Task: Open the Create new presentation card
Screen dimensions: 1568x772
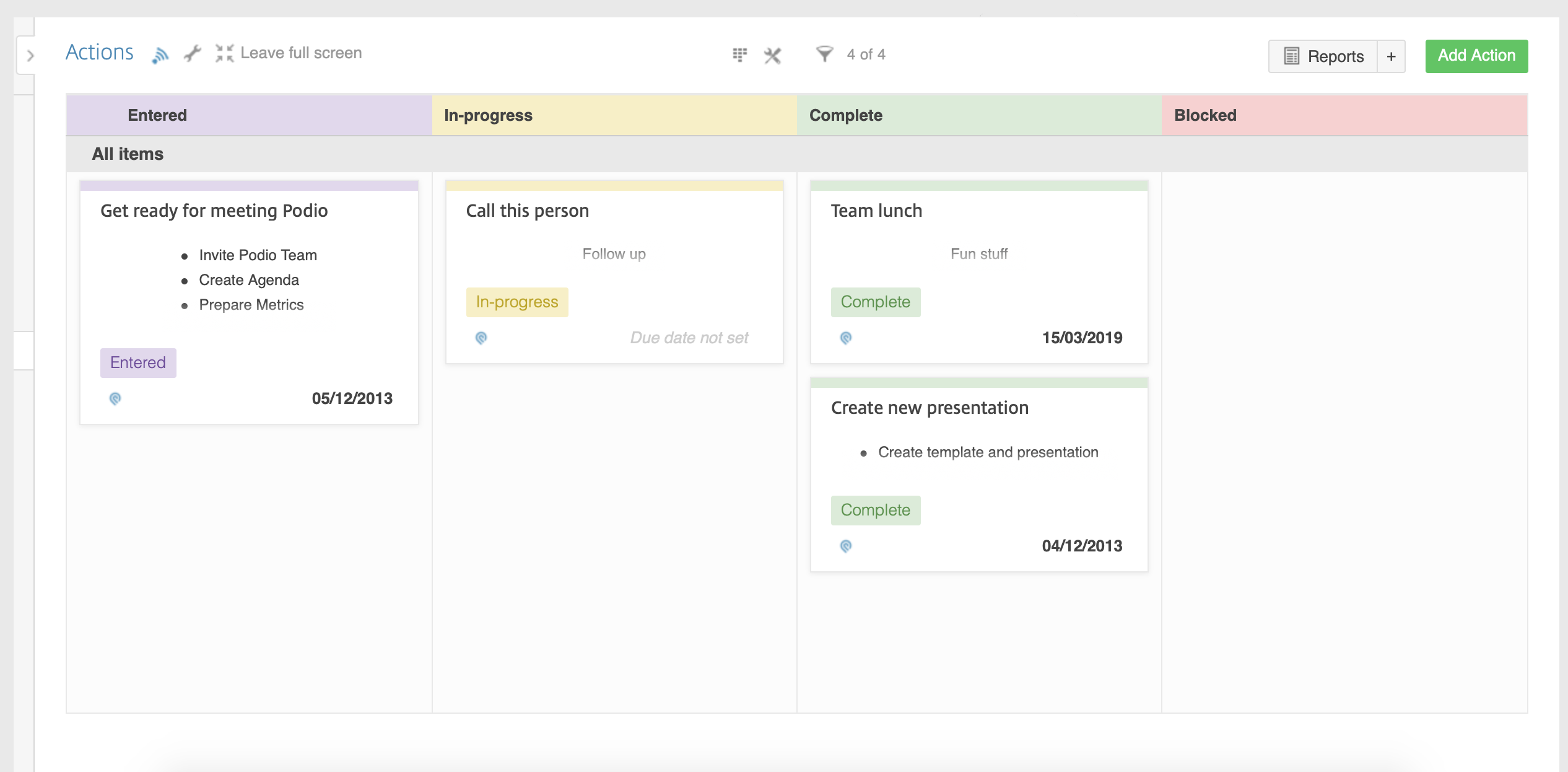Action: (x=930, y=408)
